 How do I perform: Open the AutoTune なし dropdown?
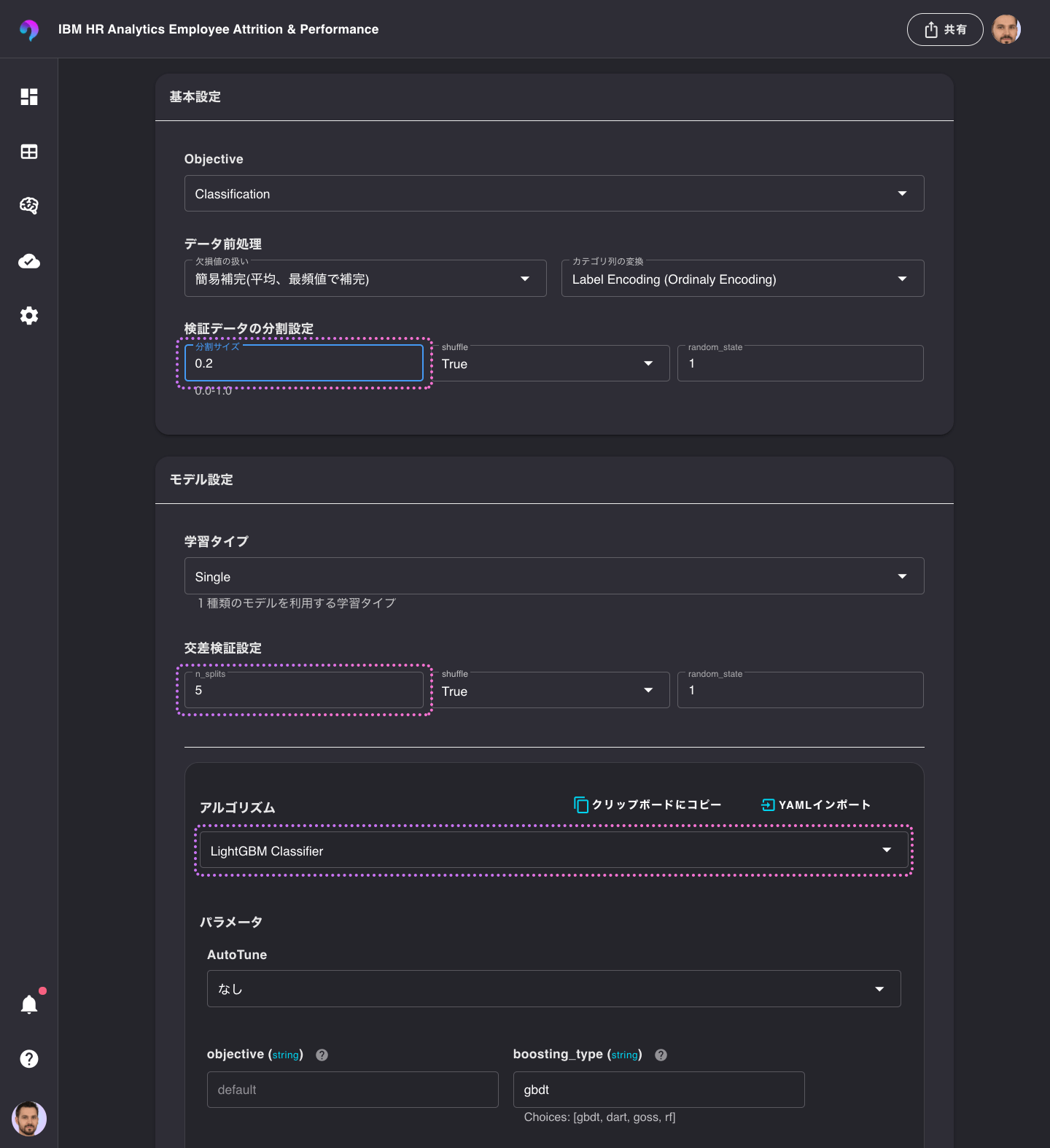pyautogui.click(x=554, y=988)
